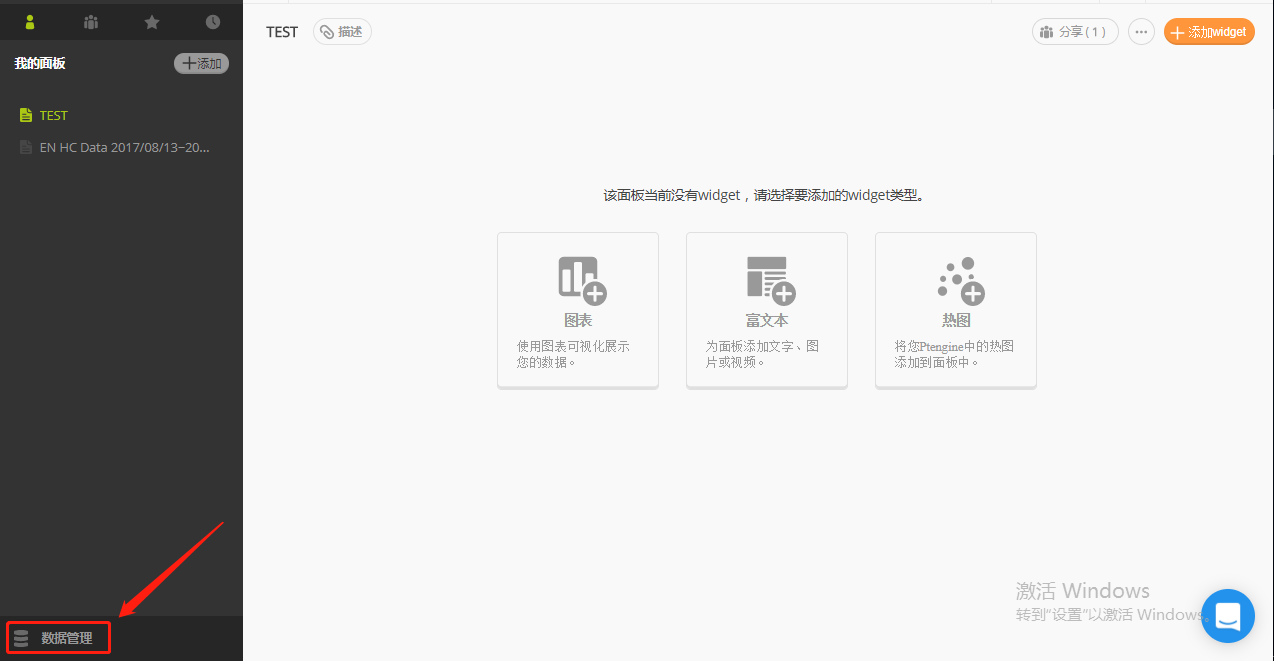Click the 描述 description button
Image resolution: width=1274 pixels, height=661 pixels.
pos(342,32)
